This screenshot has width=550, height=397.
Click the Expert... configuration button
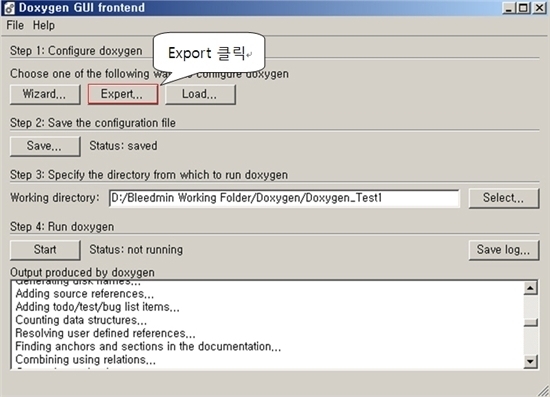pos(123,94)
